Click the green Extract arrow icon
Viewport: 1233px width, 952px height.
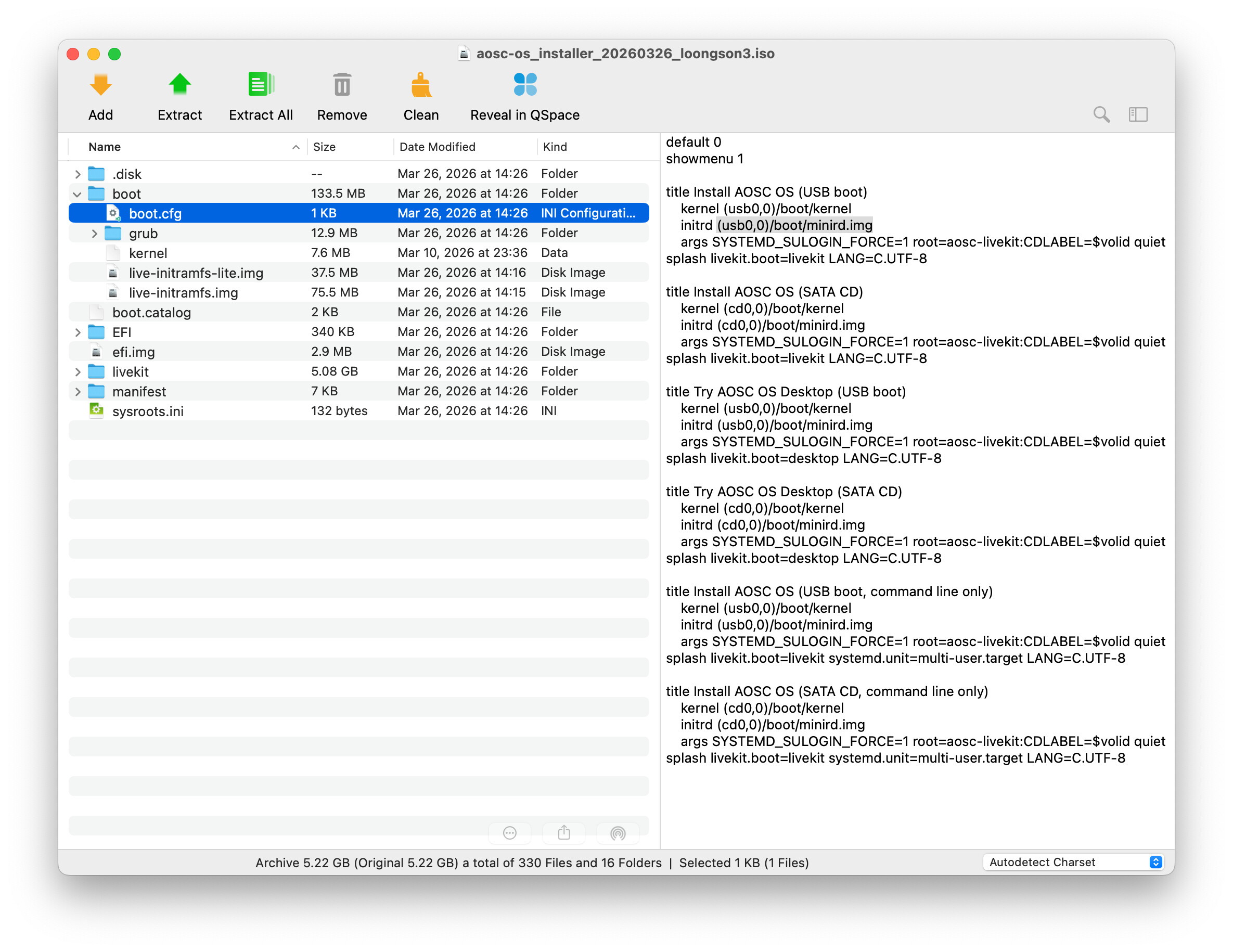pyautogui.click(x=179, y=85)
